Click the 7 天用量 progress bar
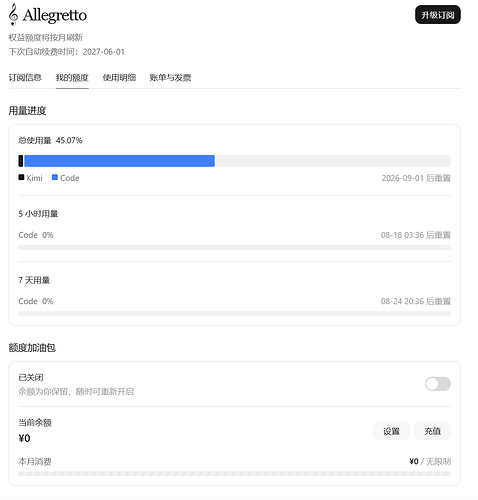Image resolution: width=478 pixels, height=500 pixels. 234,313
